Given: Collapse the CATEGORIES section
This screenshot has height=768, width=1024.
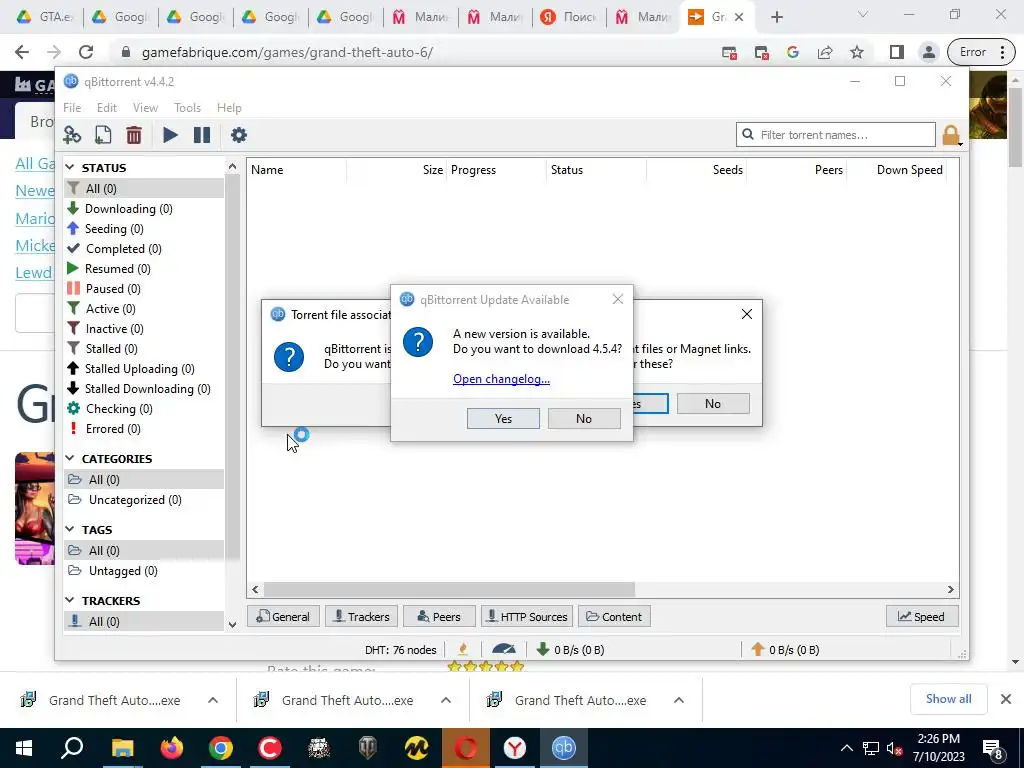Looking at the screenshot, I should 71,458.
